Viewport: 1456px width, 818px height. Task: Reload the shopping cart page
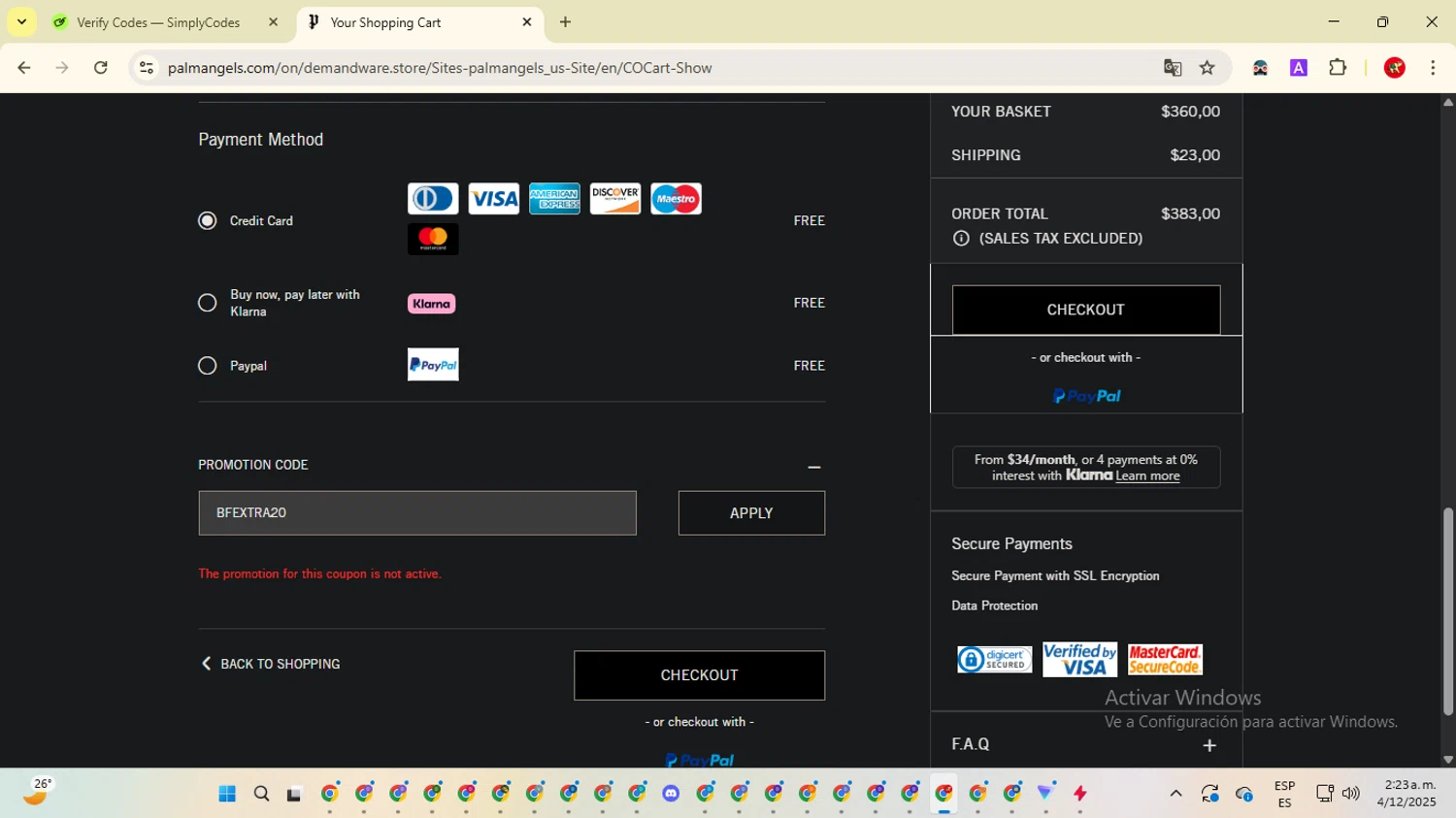100,68
